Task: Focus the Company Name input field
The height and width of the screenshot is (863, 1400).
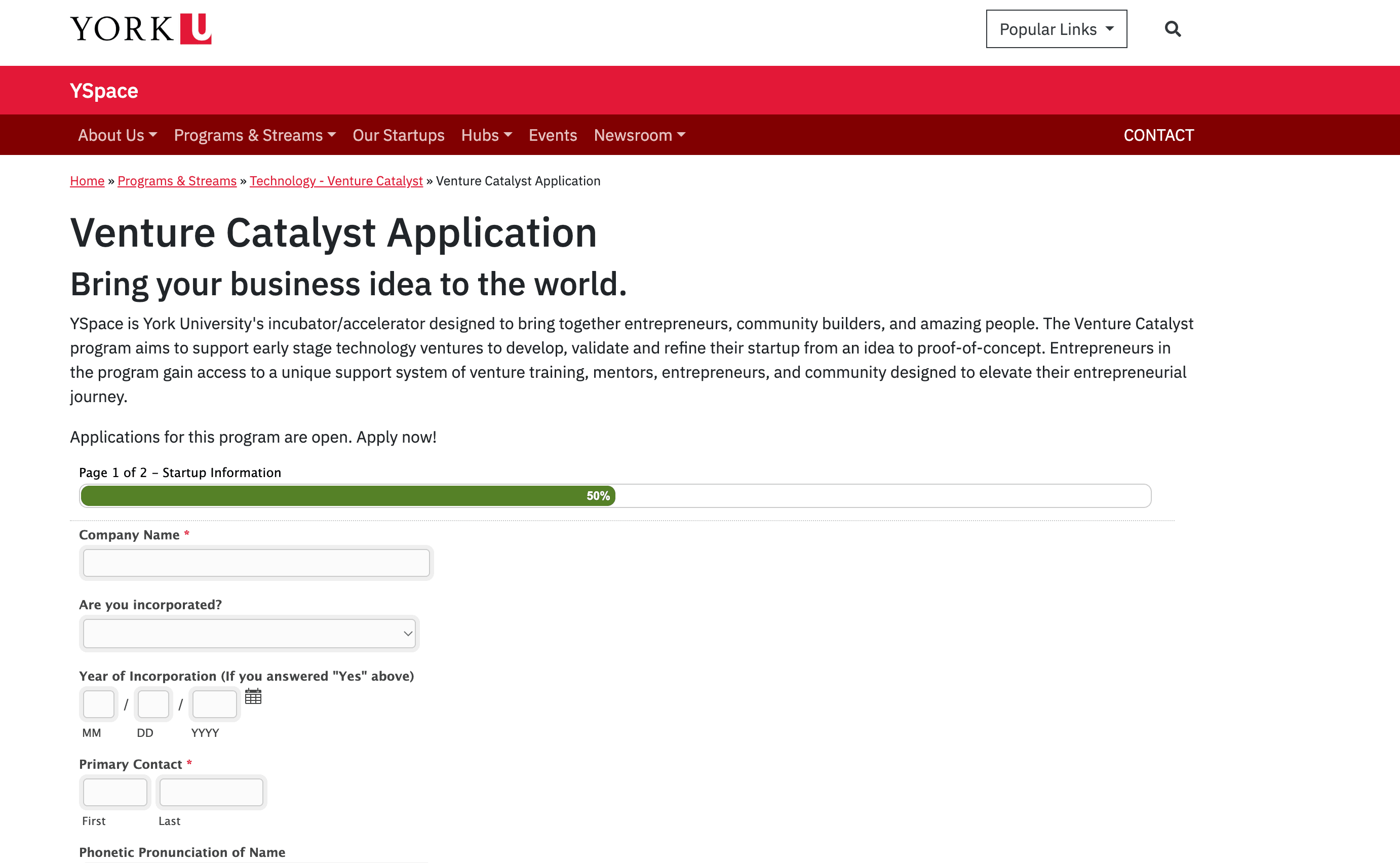Action: tap(256, 563)
